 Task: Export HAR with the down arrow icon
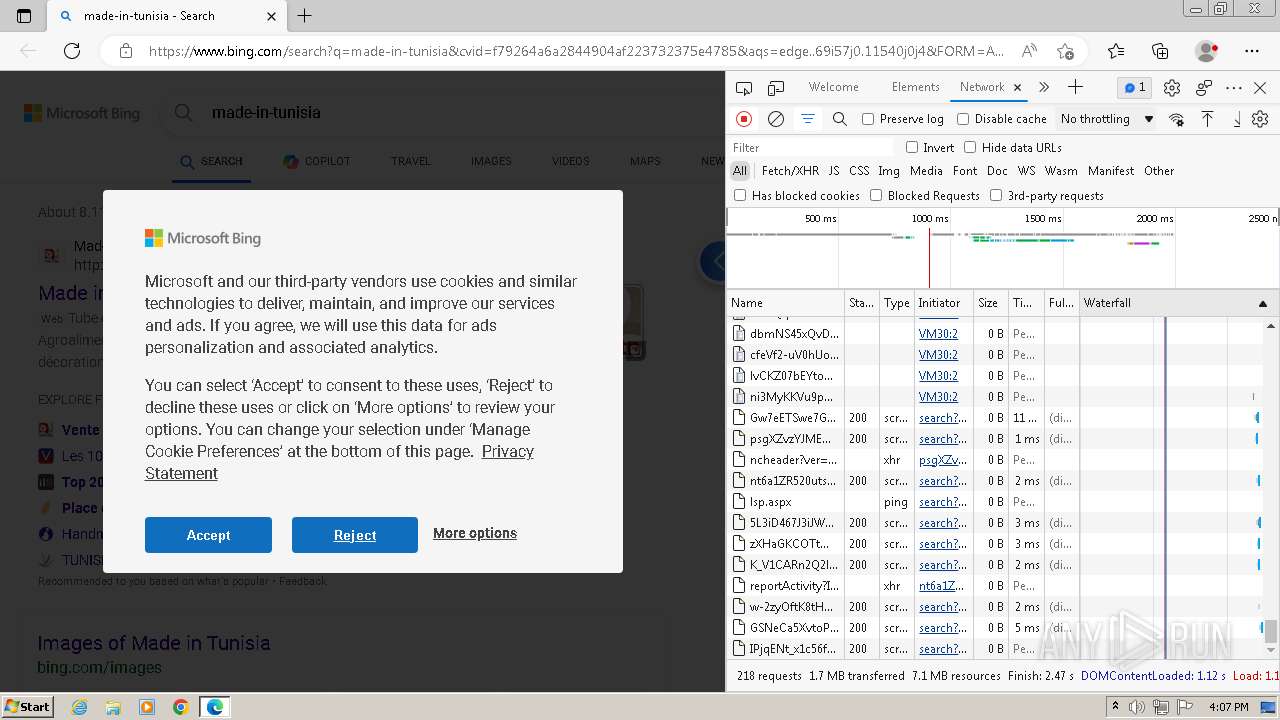(x=1236, y=119)
